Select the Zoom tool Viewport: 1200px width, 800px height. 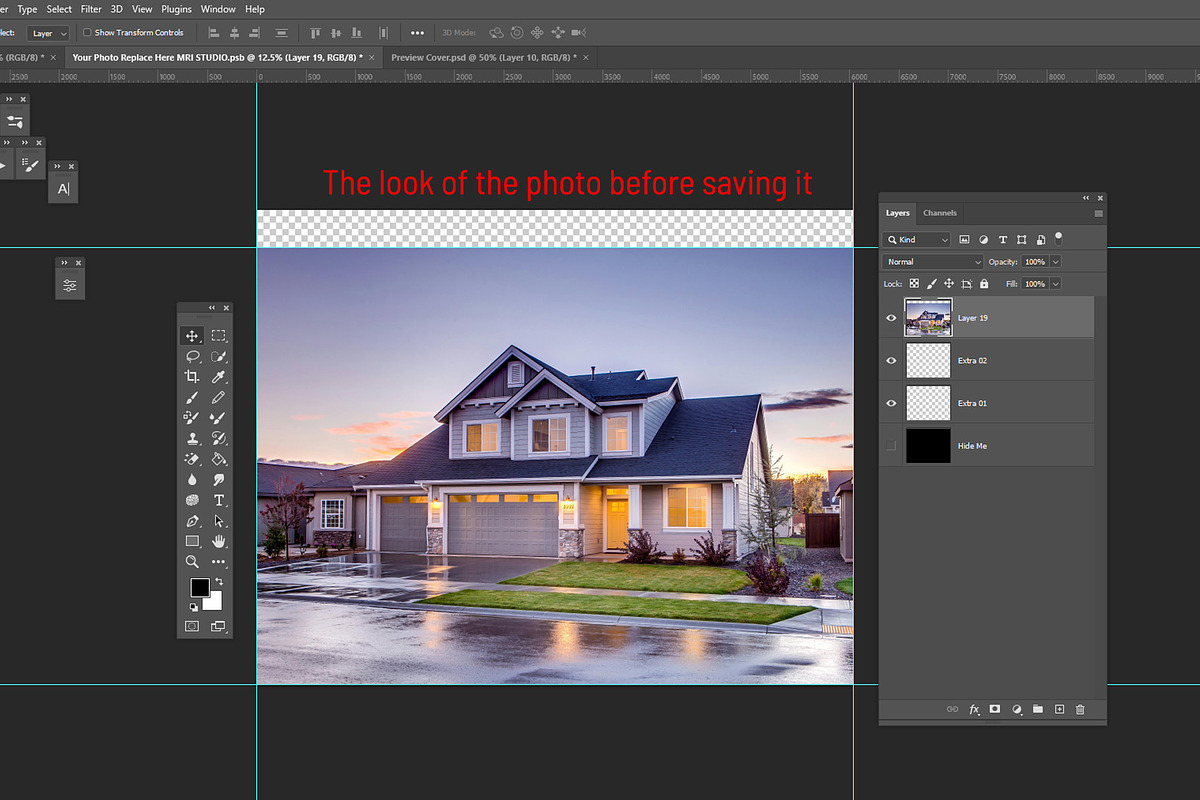pos(192,562)
